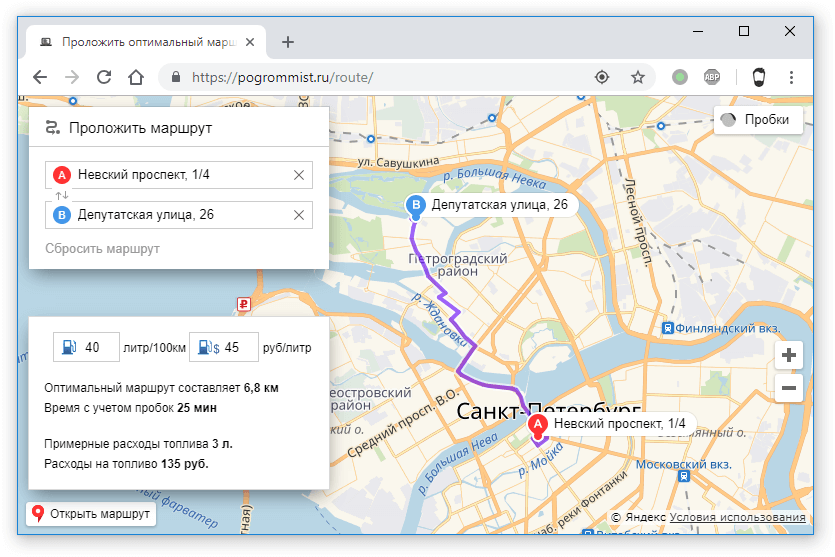Zoom in on the map
Screen dimensions: 835x557
(x=789, y=355)
